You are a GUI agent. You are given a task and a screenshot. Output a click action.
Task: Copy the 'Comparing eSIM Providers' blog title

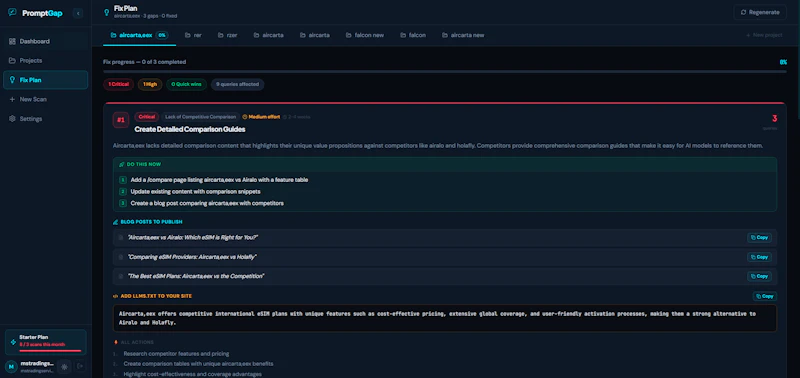tap(759, 257)
